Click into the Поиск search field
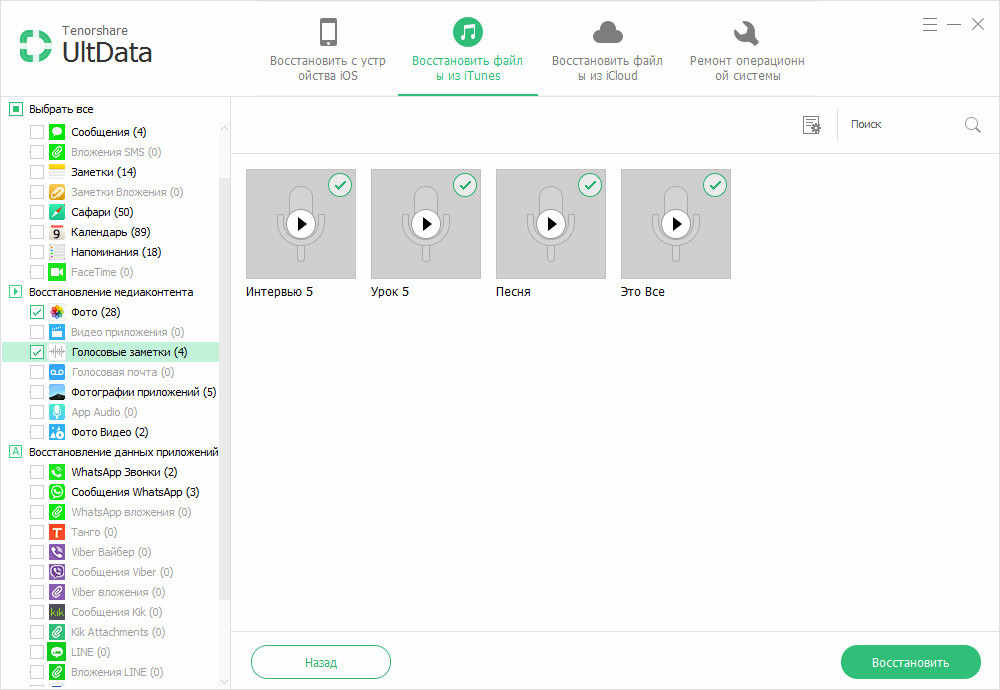Image resolution: width=1000 pixels, height=690 pixels. 902,125
